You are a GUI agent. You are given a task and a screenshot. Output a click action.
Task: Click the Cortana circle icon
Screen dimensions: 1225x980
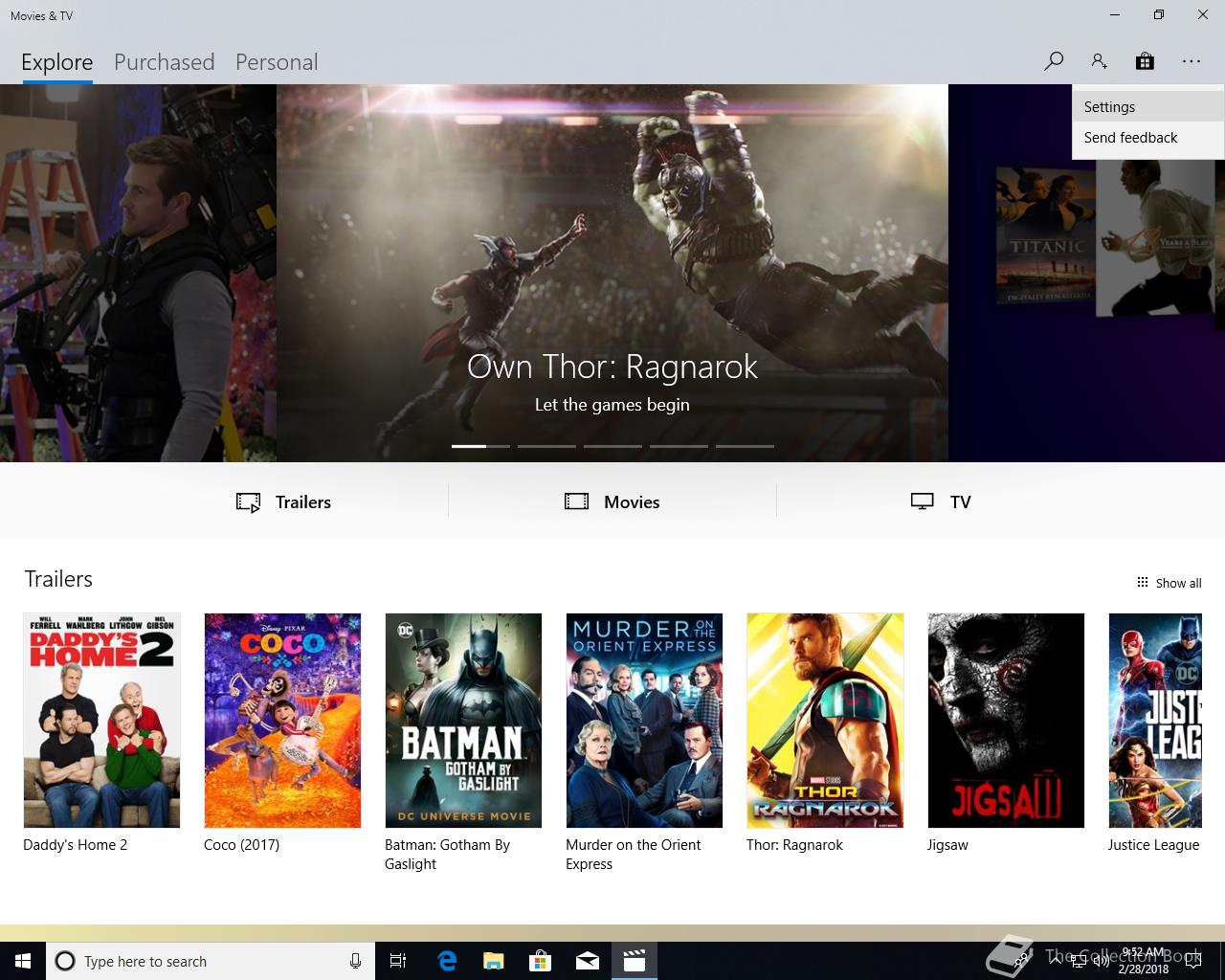coord(65,961)
